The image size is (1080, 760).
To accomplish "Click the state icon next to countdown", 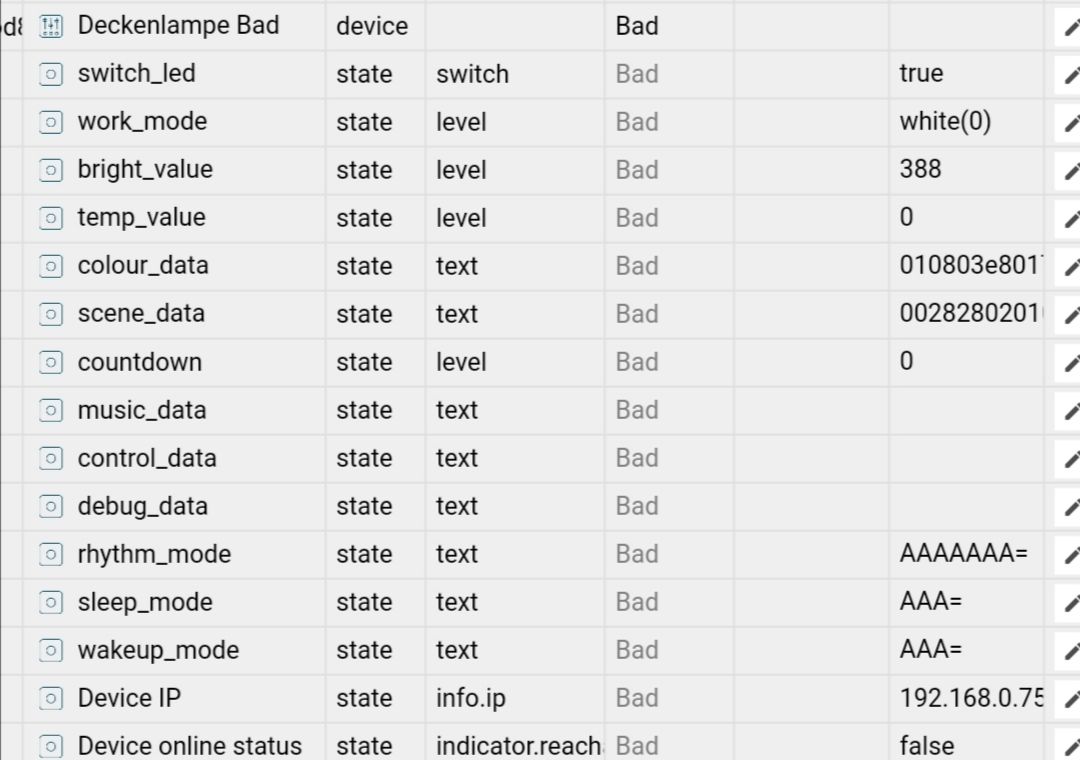I will click(x=51, y=362).
